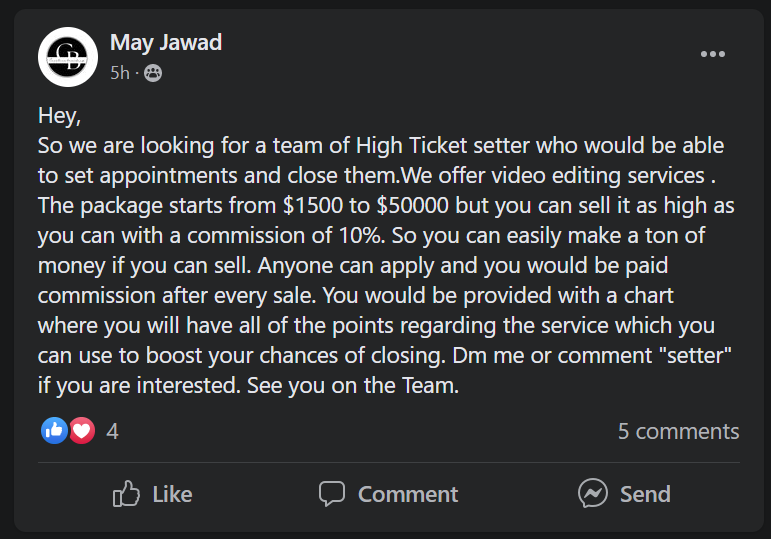Expand the 5 comments link
Image resolution: width=771 pixels, height=539 pixels.
(678, 431)
